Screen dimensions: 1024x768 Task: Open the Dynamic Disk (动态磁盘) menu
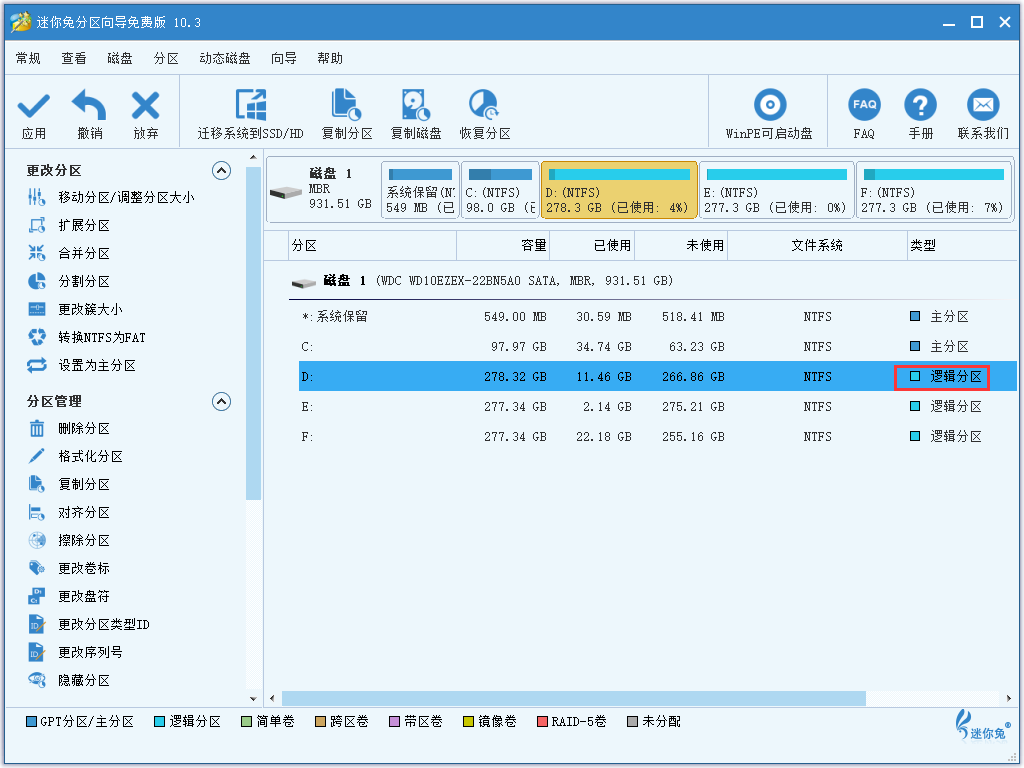pos(225,59)
